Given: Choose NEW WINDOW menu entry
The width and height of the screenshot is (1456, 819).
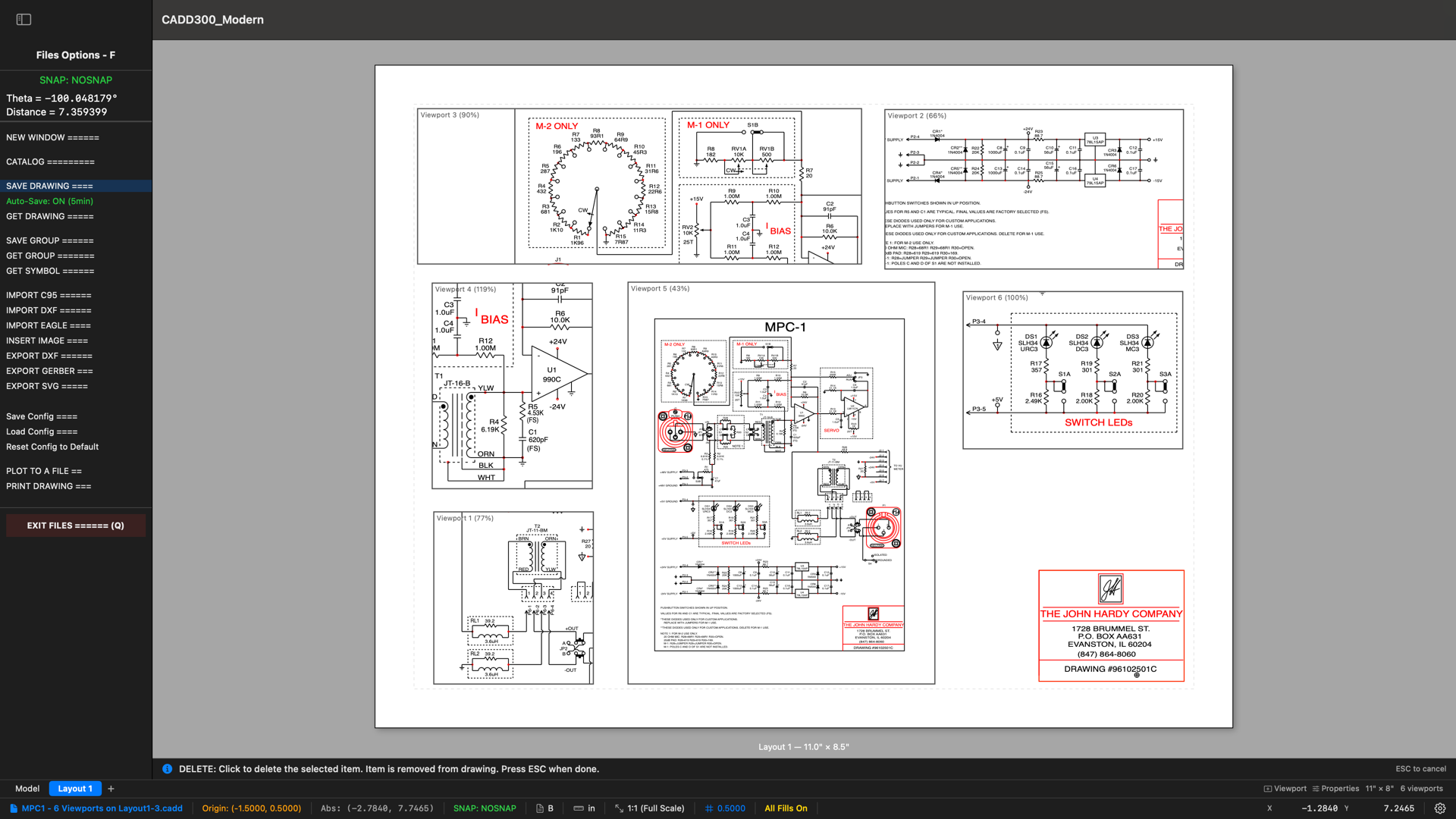Looking at the screenshot, I should (x=76, y=137).
